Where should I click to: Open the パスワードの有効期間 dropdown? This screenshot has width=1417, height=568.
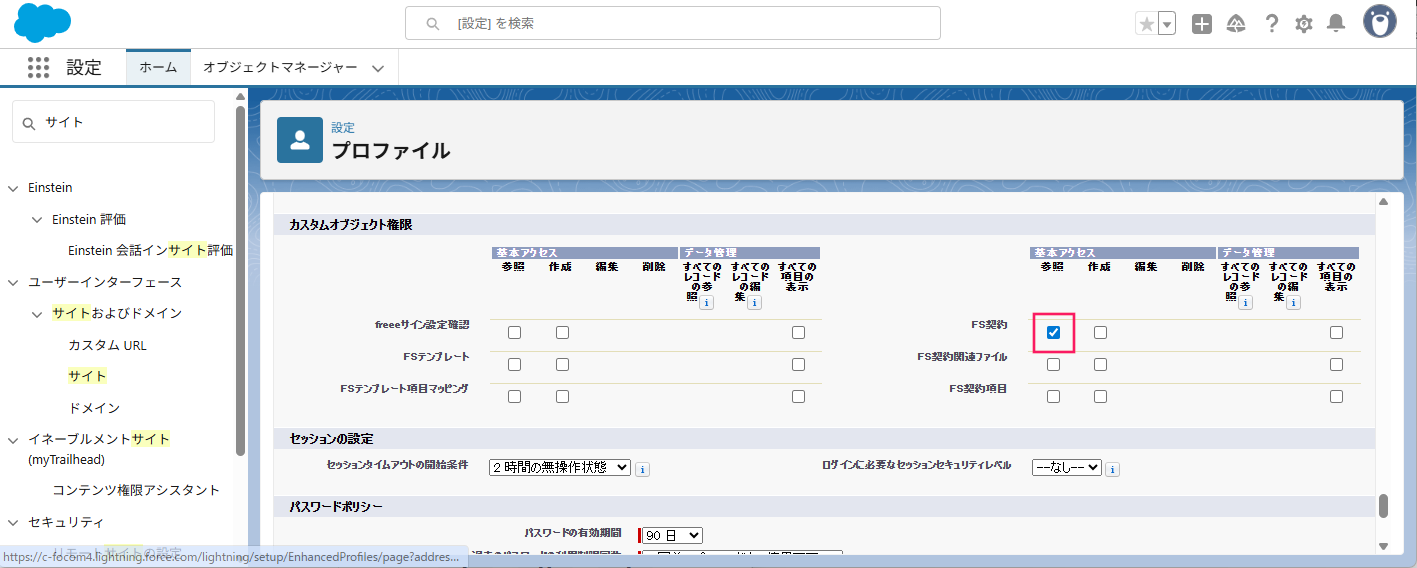672,536
